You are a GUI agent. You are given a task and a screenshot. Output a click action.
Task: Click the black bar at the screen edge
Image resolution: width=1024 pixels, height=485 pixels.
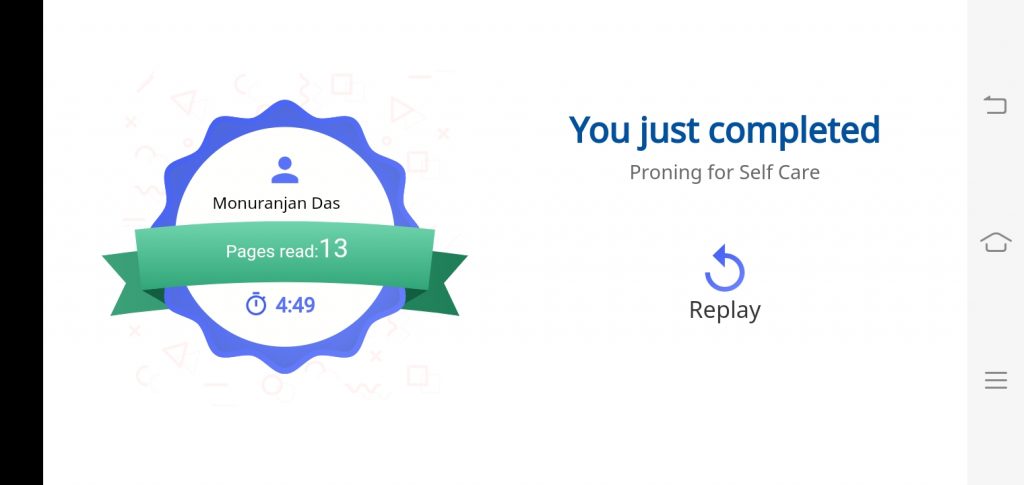(x=22, y=242)
